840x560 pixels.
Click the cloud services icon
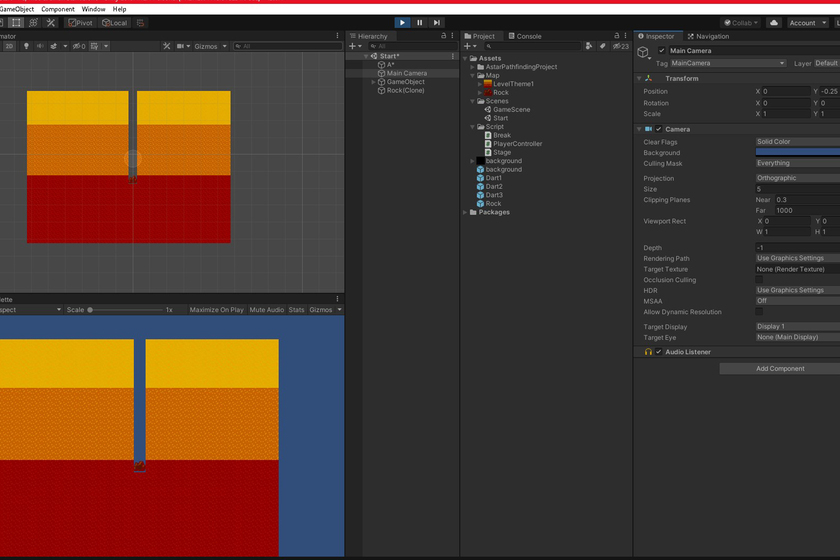[774, 22]
